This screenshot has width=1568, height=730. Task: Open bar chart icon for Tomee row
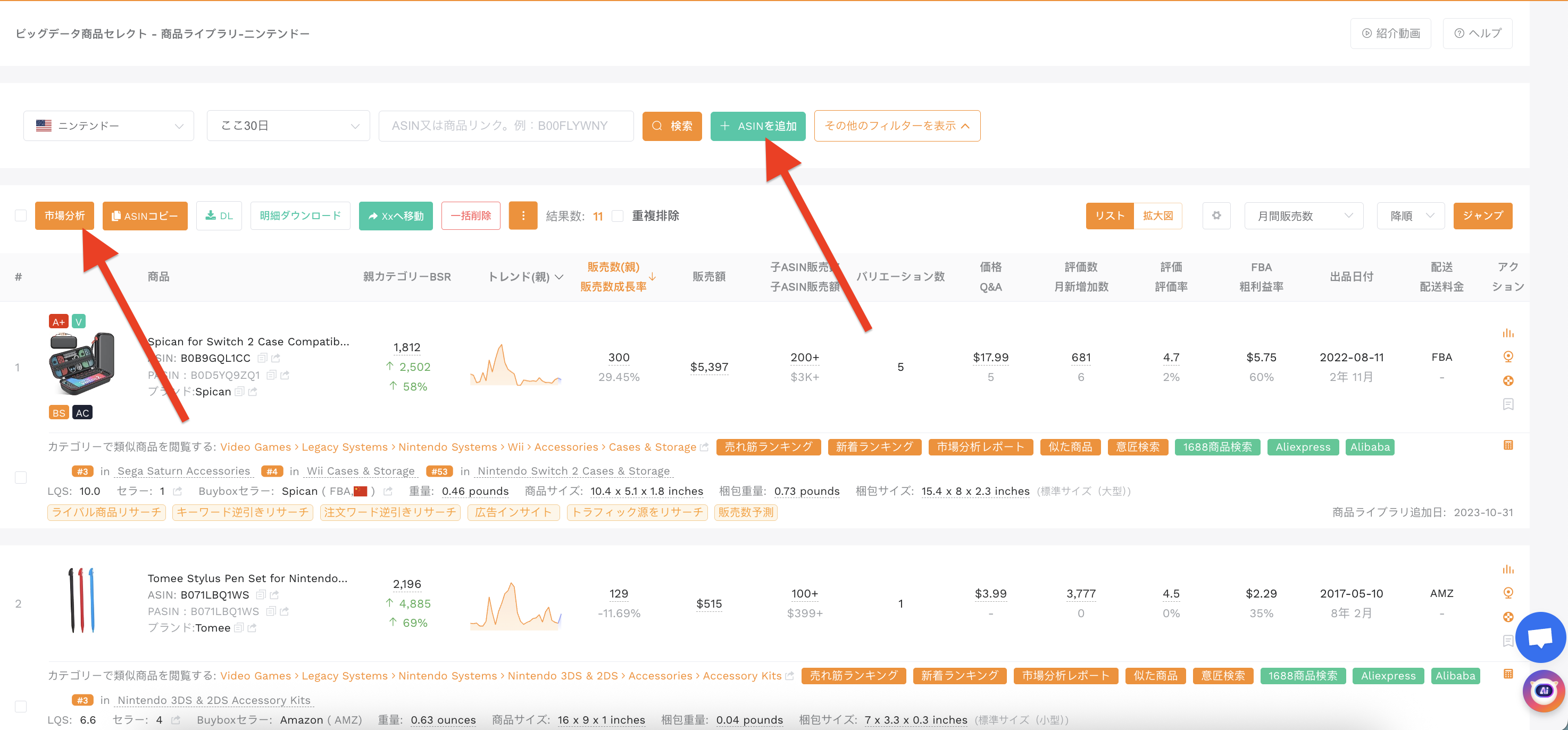(1508, 569)
